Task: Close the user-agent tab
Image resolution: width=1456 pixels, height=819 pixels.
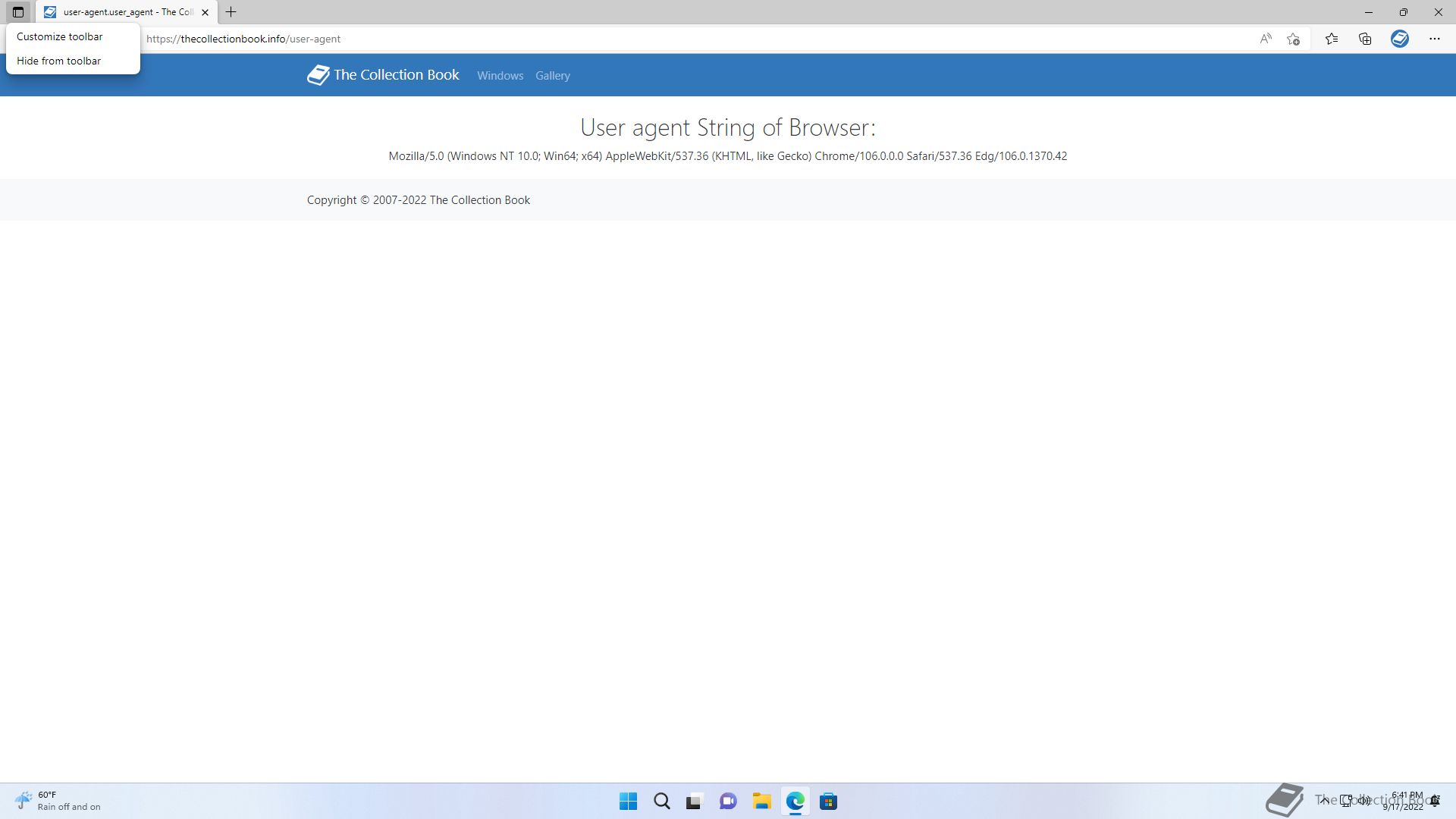Action: coord(205,12)
